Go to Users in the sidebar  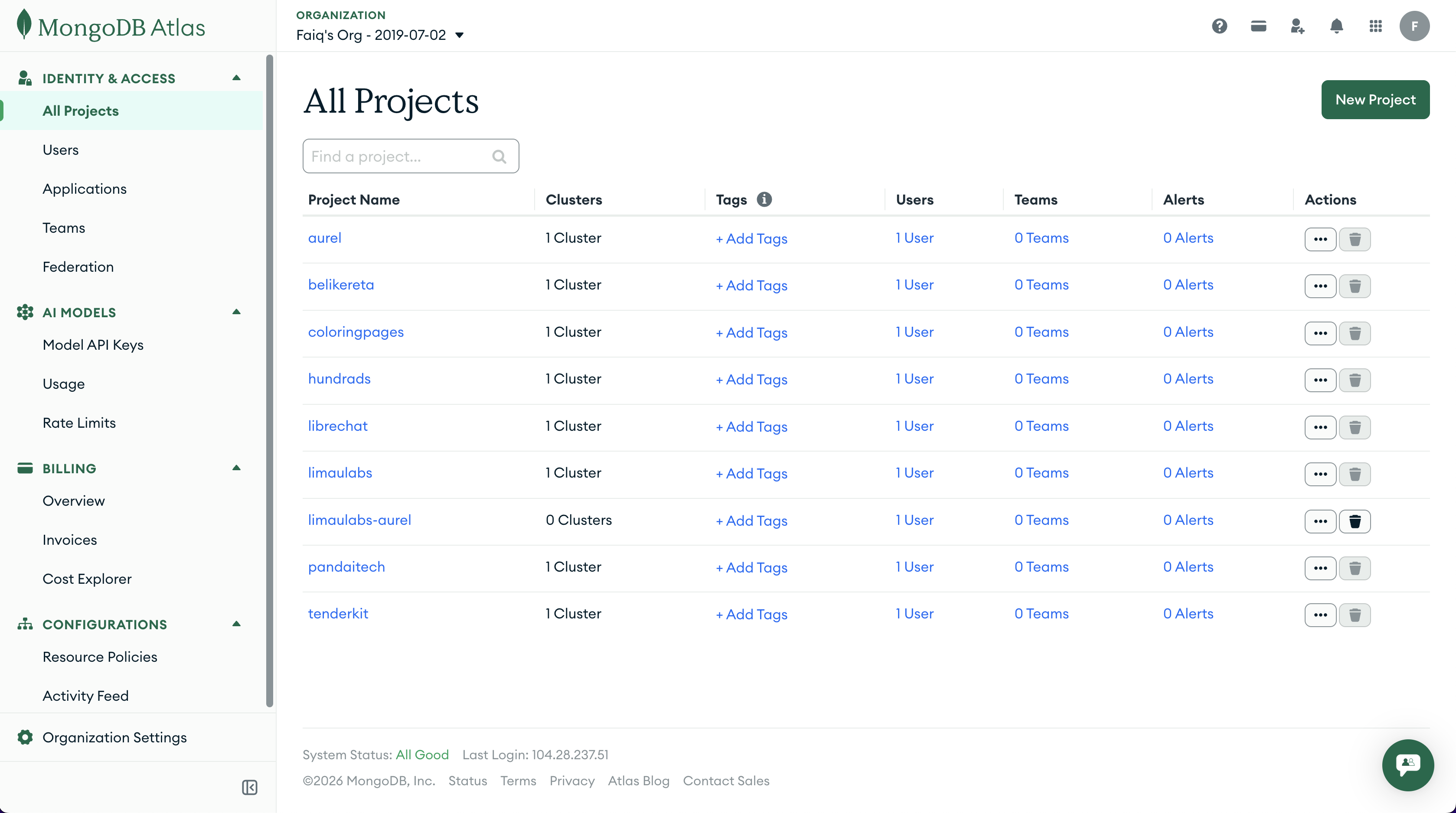[60, 150]
